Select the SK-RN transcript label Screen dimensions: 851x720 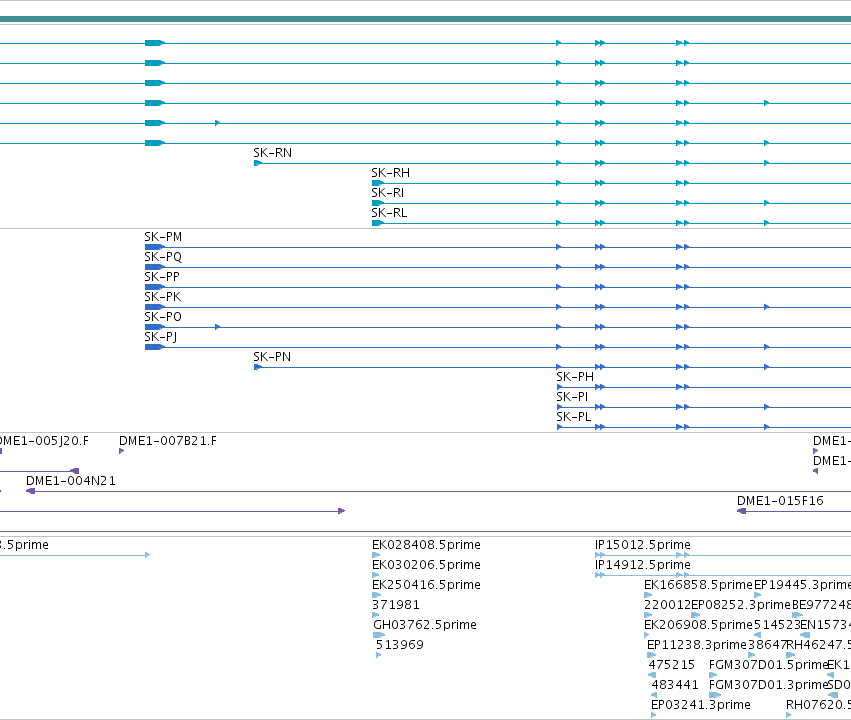click(272, 153)
